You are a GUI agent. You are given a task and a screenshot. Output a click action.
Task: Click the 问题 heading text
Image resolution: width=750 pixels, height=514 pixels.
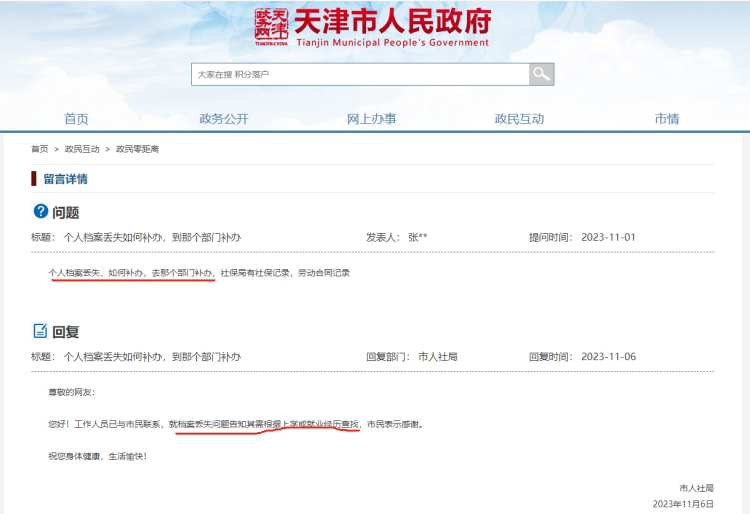(66, 212)
